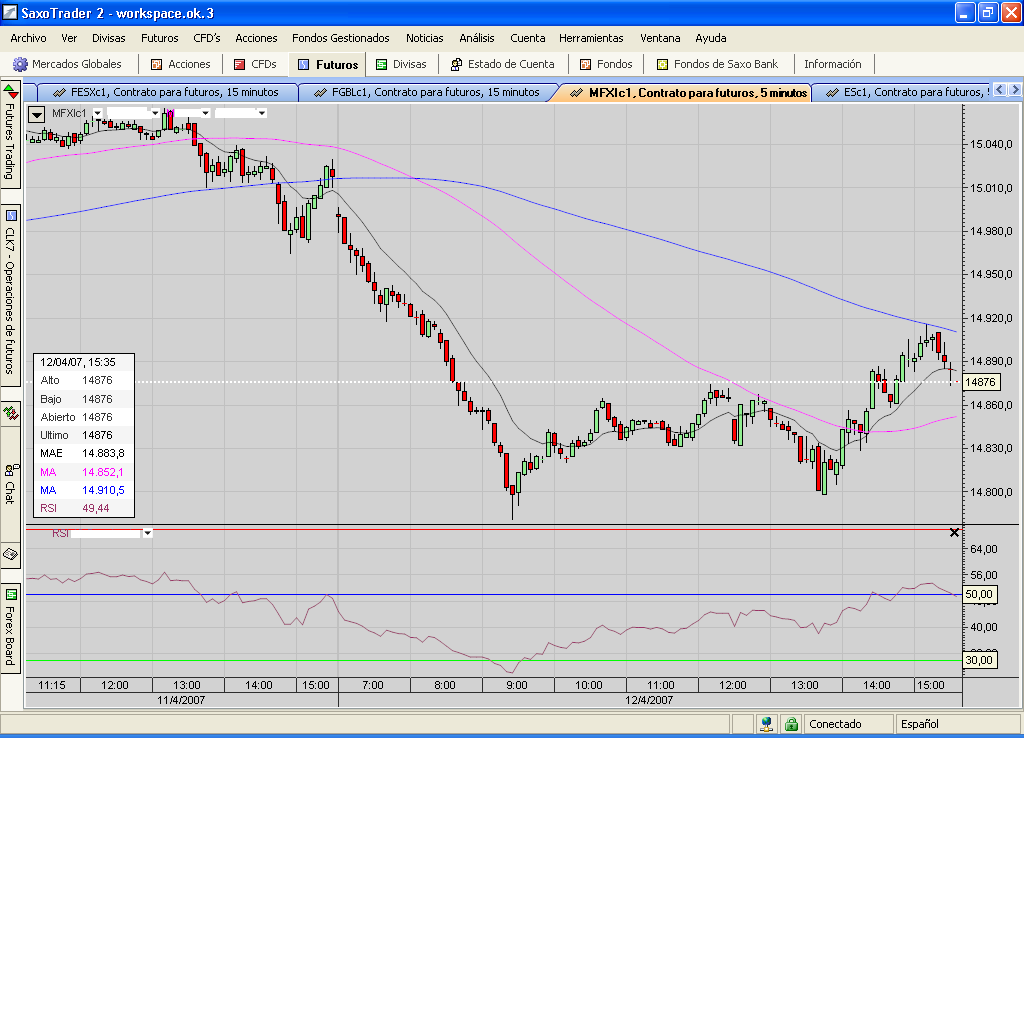Click the Mercados Globales toolbar label

click(76, 64)
